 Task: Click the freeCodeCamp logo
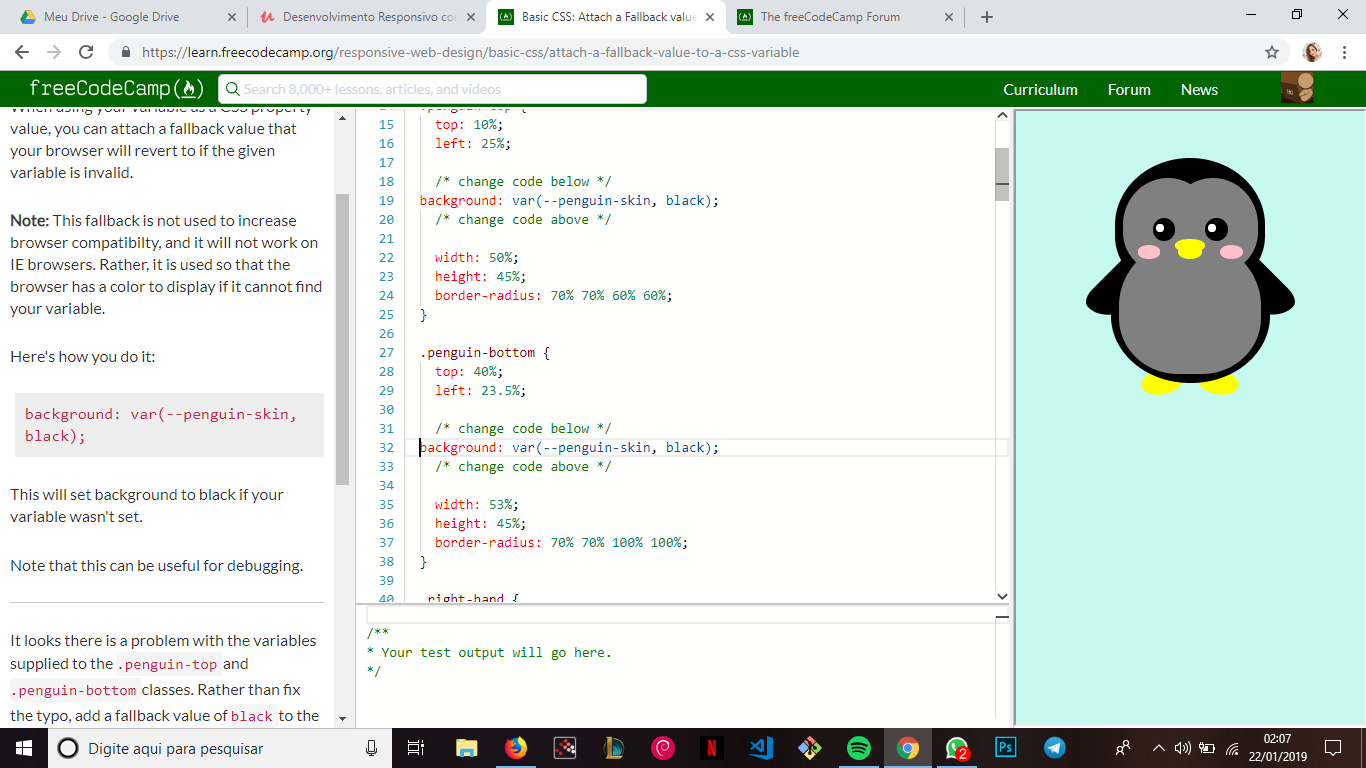(x=117, y=89)
